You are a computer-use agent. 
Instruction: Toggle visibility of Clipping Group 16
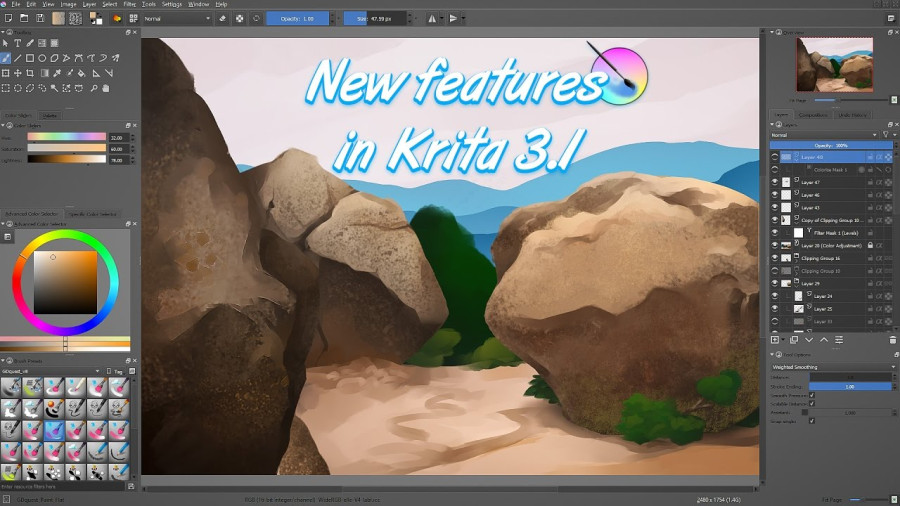tap(775, 258)
